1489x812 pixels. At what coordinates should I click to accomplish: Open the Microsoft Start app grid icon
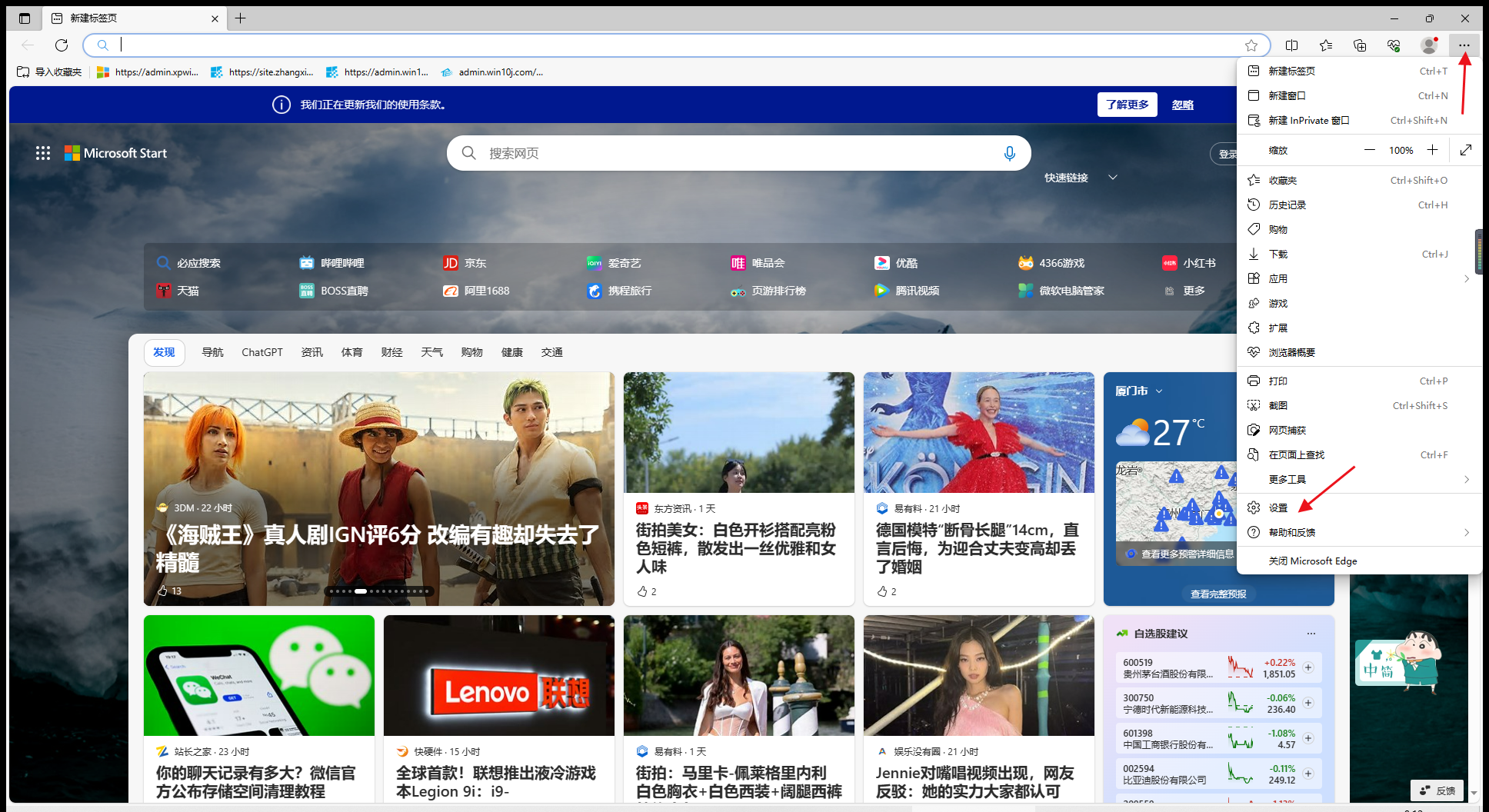(43, 153)
